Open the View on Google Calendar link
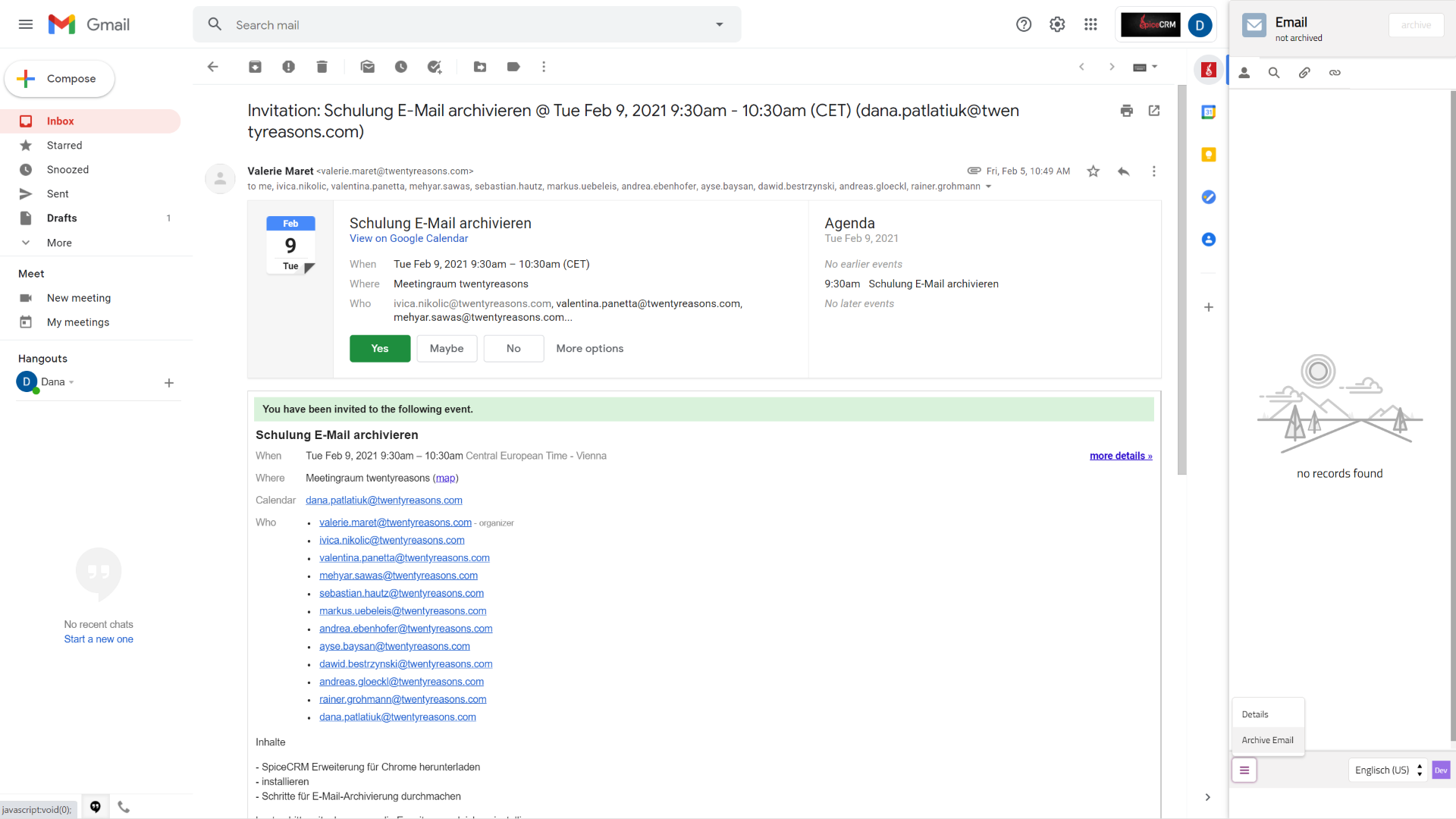Image resolution: width=1456 pixels, height=819 pixels. click(408, 238)
